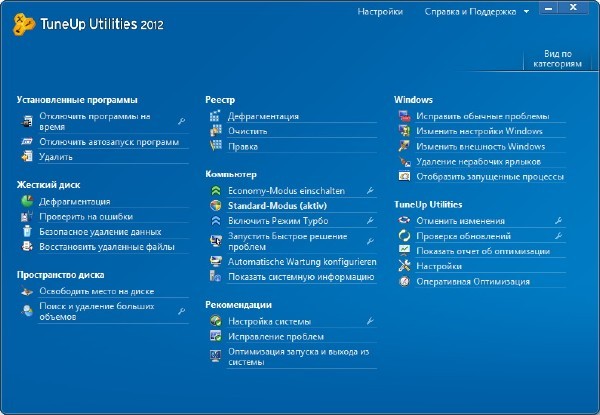The image size is (600, 415).
Task: Click 'Показать системную информацию' link
Action: click(301, 277)
